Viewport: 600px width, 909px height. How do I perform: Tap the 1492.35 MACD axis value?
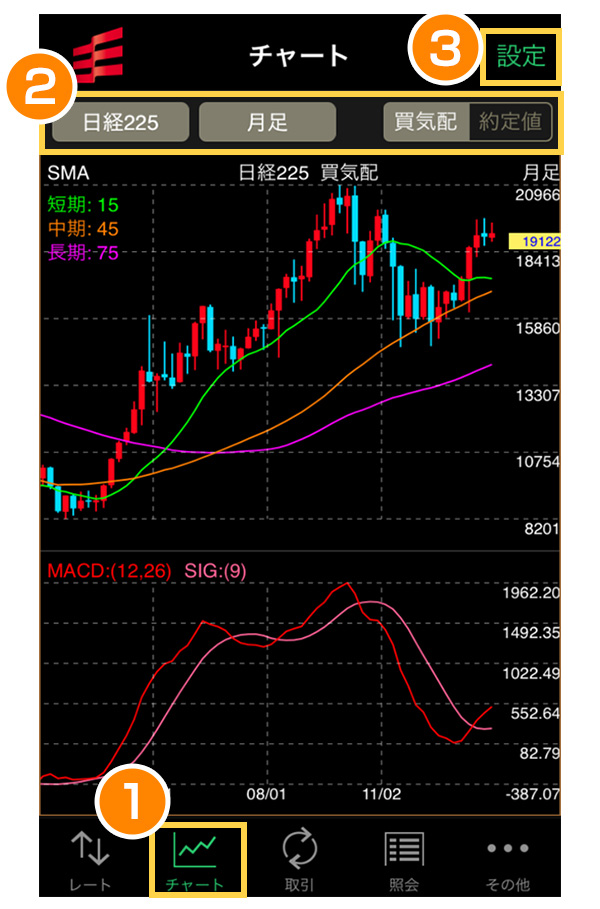[x=531, y=632]
